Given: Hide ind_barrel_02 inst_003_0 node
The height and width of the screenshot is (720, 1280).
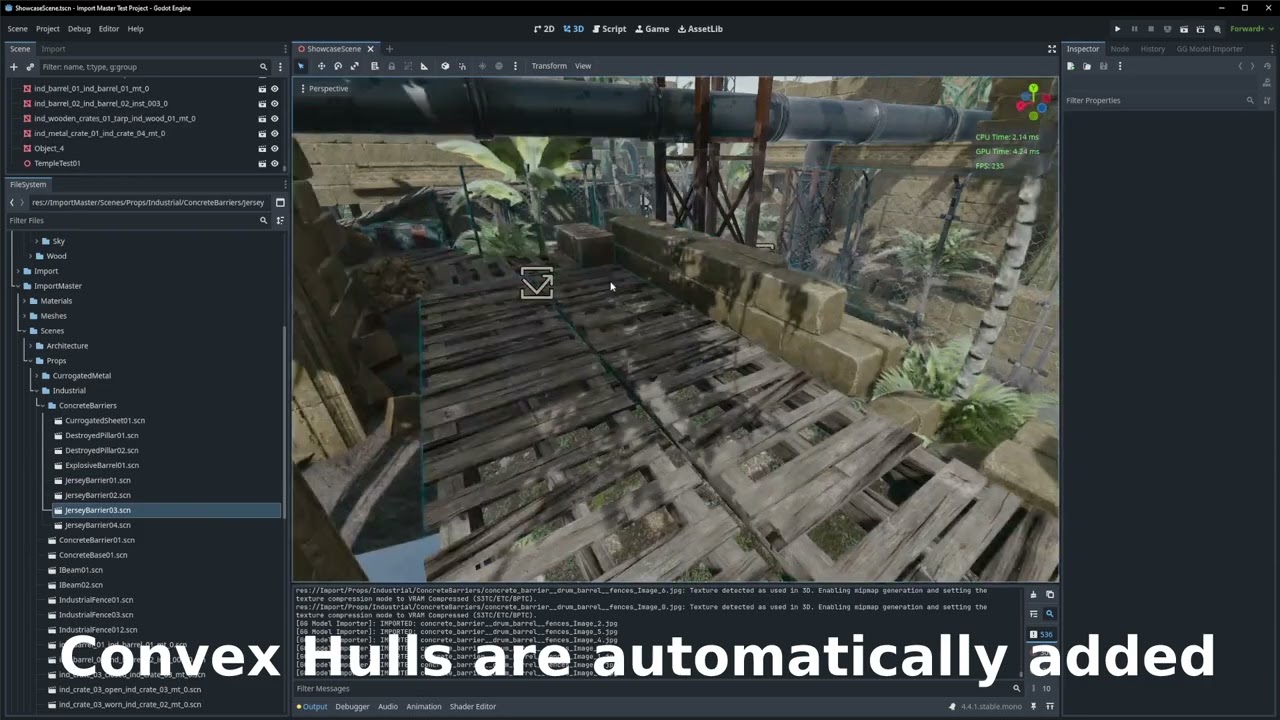Looking at the screenshot, I should [x=275, y=103].
